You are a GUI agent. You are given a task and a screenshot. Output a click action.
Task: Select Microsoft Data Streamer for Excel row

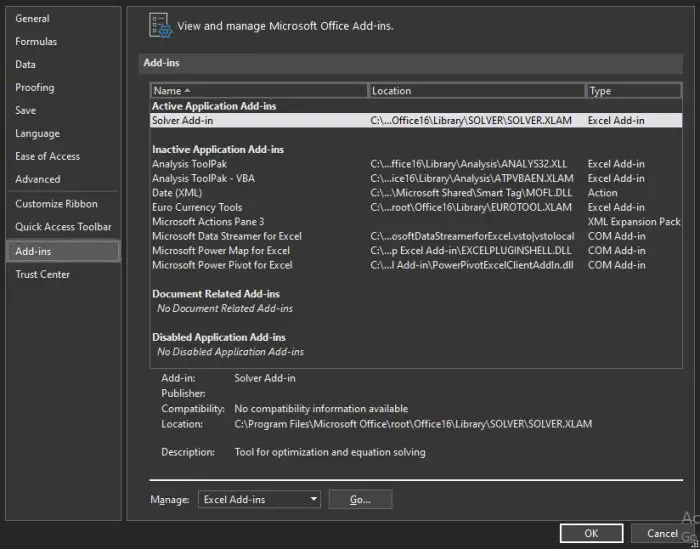tap(416, 236)
